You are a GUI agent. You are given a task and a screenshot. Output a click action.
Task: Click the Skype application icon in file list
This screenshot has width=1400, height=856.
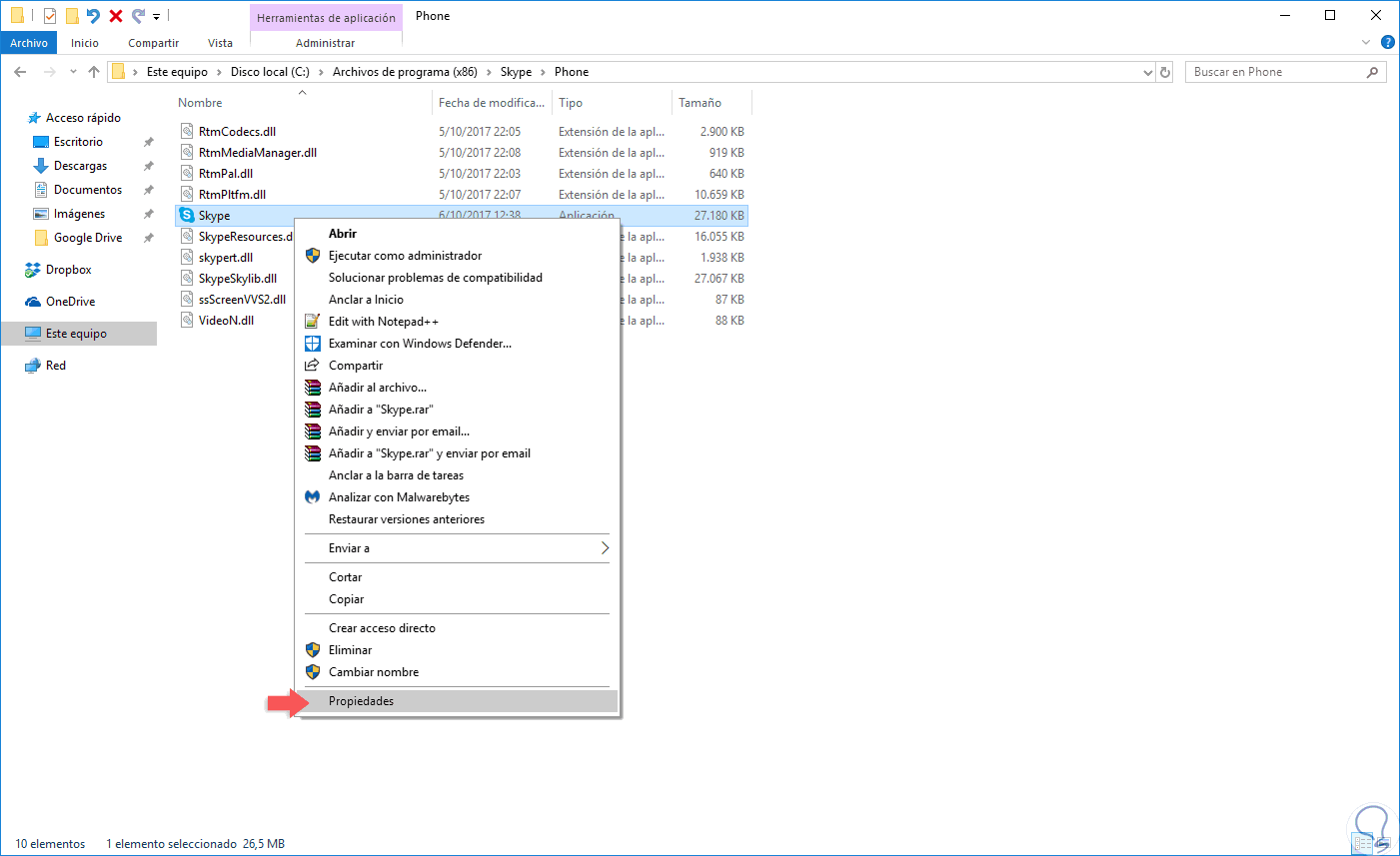pyautogui.click(x=187, y=215)
